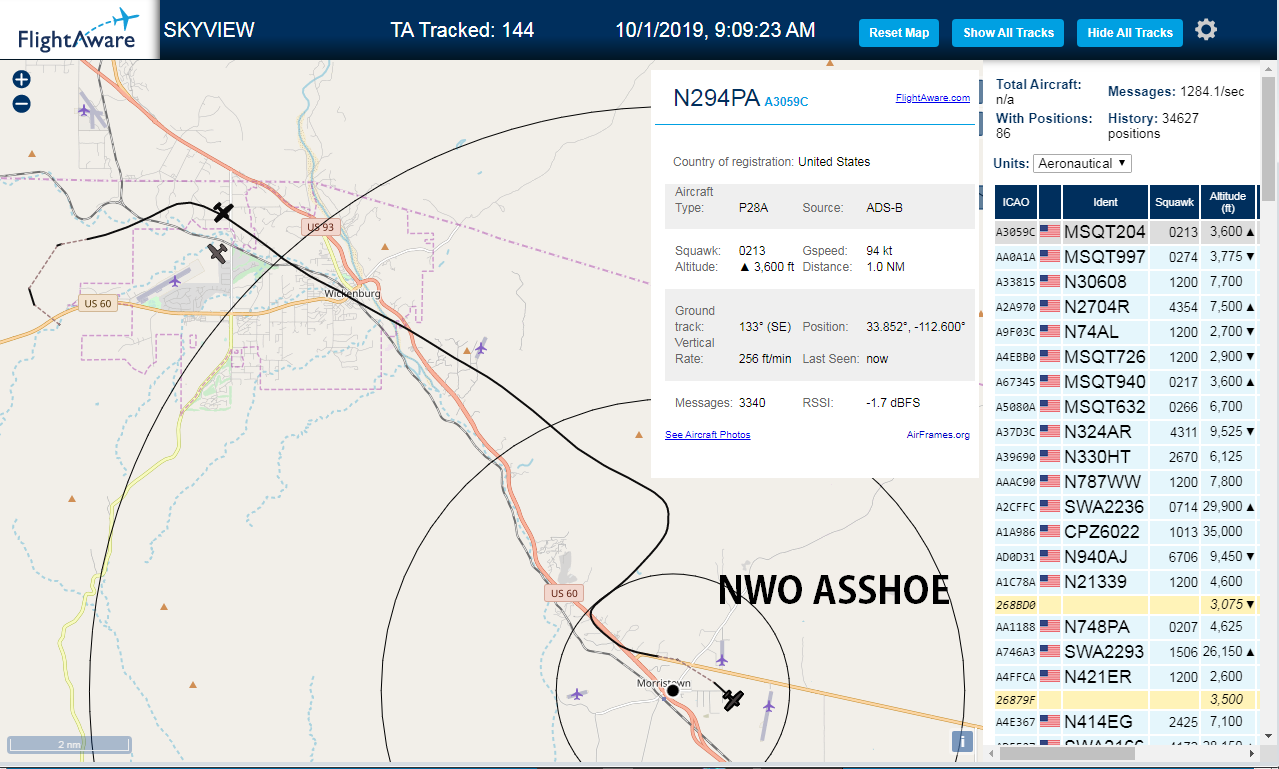This screenshot has width=1279, height=769.
Task: Open the FlightAware.com link in aircraft panel
Action: pos(933,98)
